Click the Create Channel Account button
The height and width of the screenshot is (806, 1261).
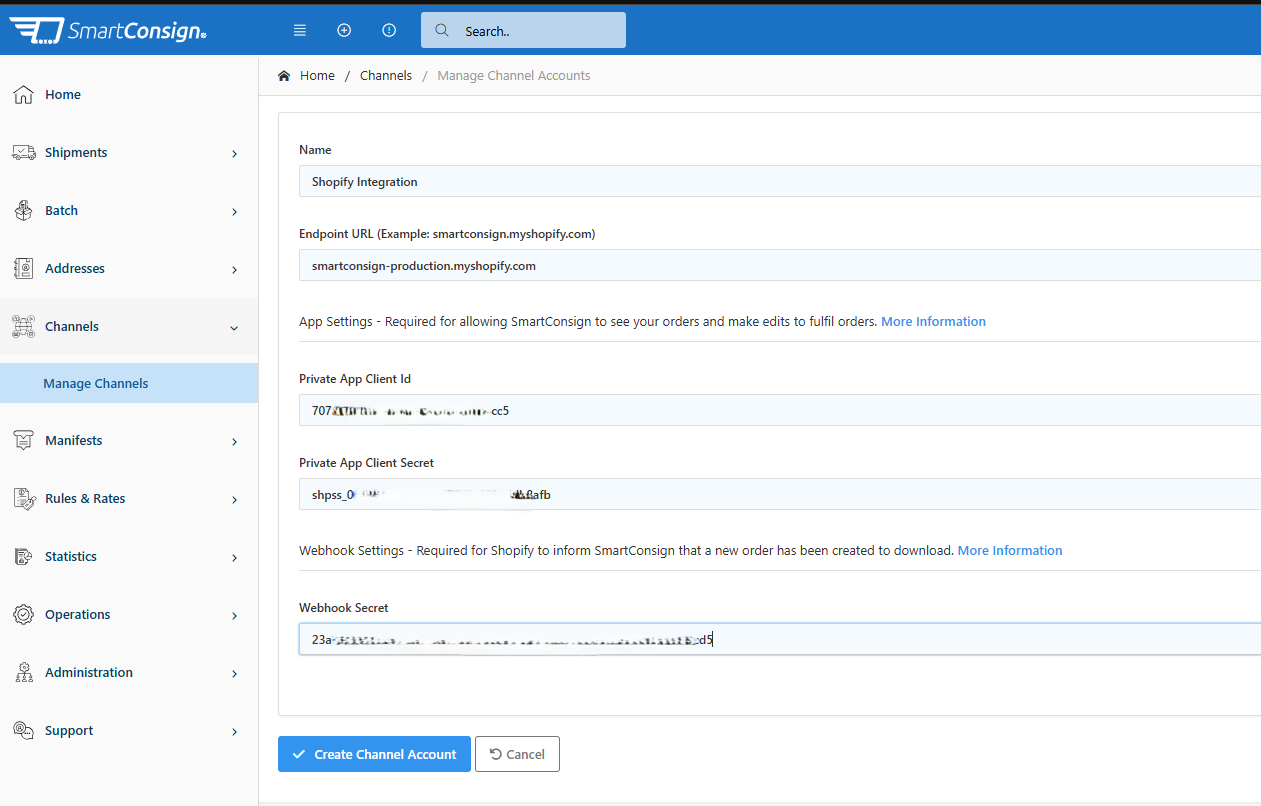[374, 754]
